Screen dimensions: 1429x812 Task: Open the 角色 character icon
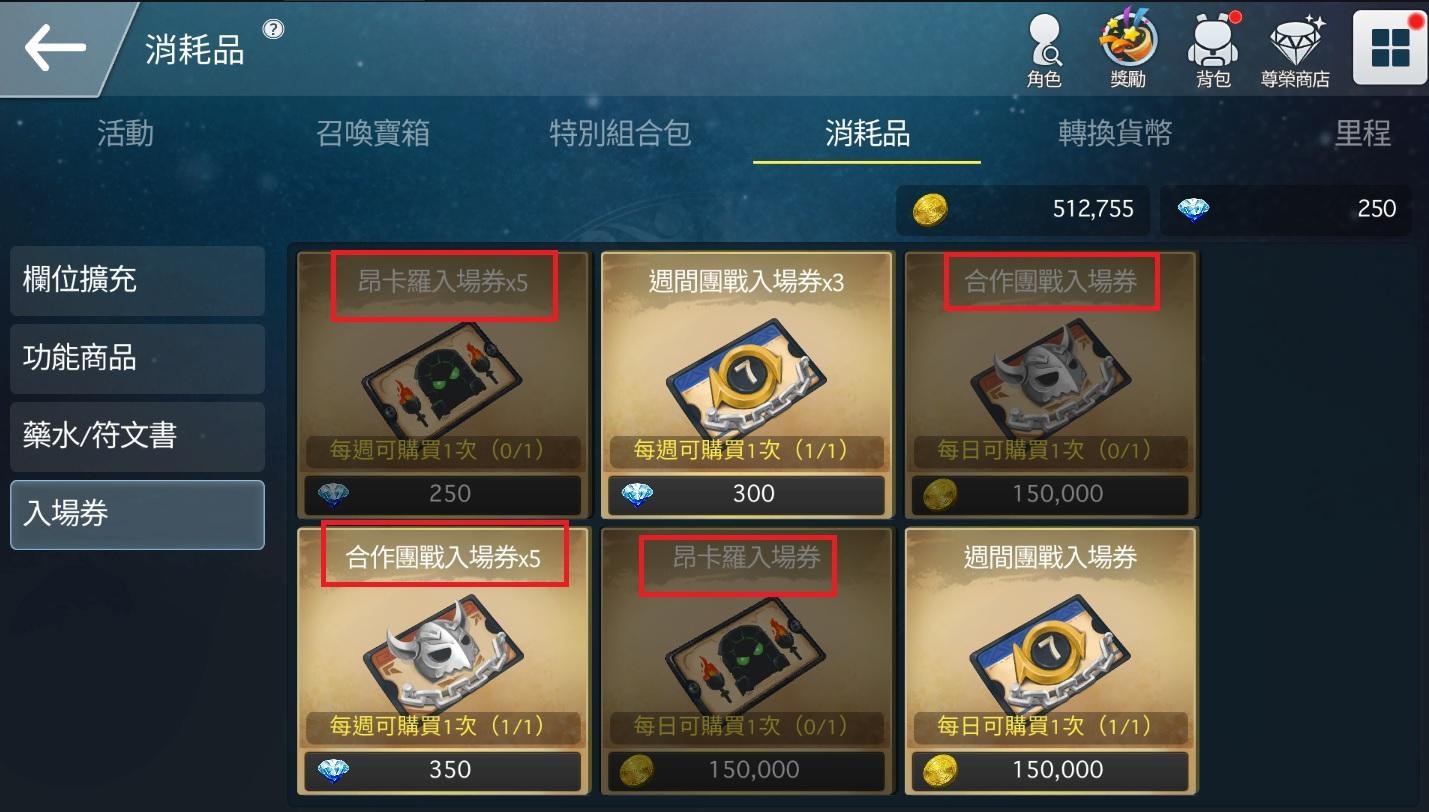[1043, 50]
